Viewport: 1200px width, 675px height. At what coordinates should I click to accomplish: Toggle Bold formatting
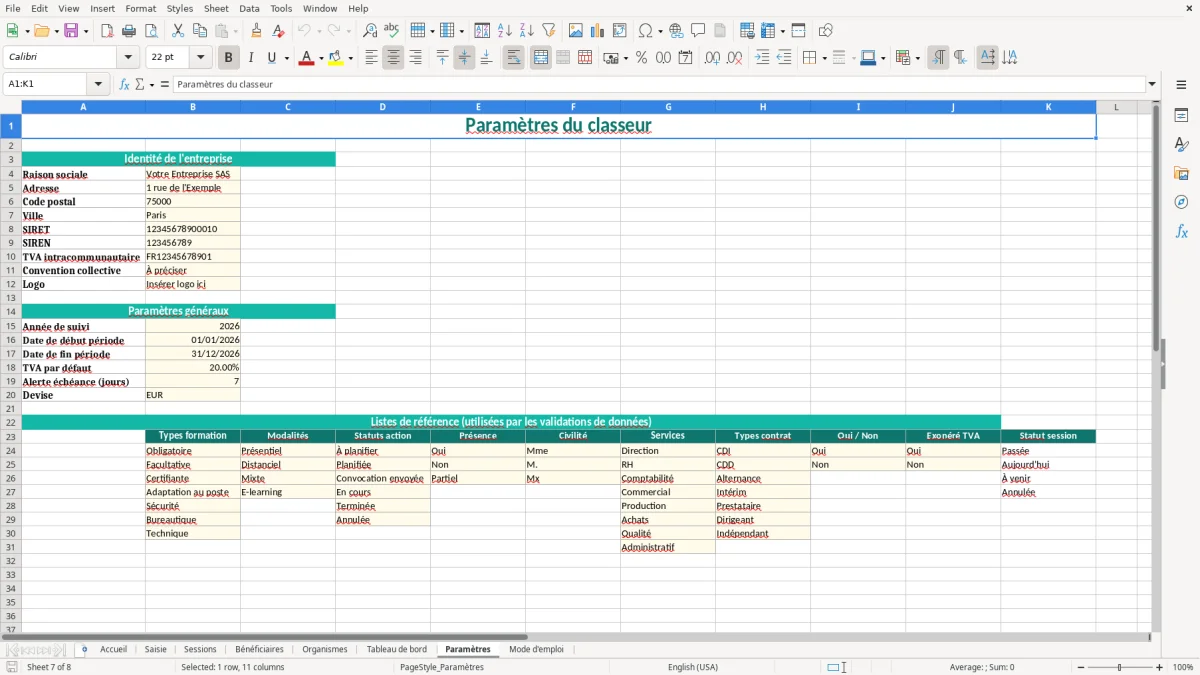(228, 58)
